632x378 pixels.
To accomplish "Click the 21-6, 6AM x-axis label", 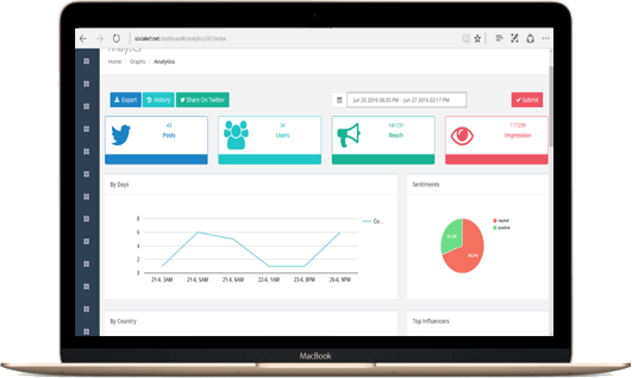I will pyautogui.click(x=233, y=280).
